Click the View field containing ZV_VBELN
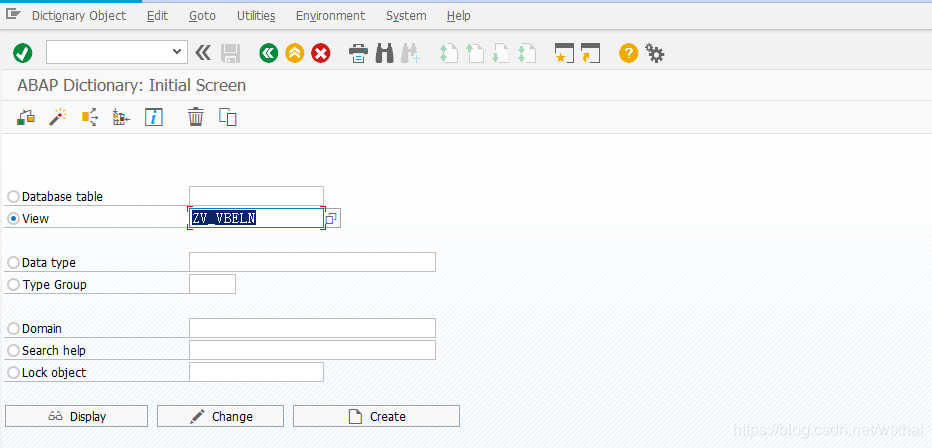This screenshot has width=932, height=448. pyautogui.click(x=256, y=219)
